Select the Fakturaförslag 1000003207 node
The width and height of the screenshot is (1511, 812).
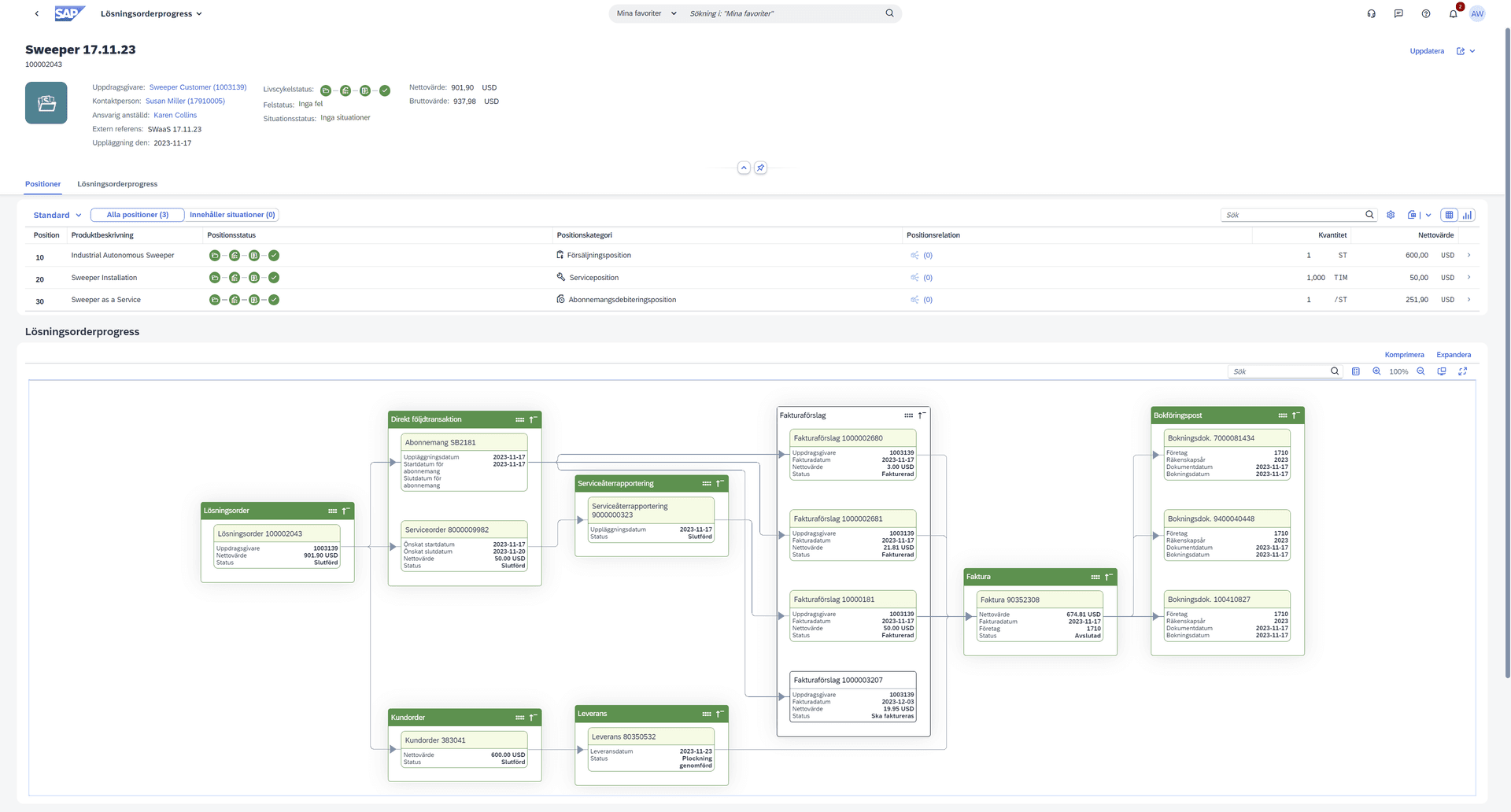tap(853, 696)
